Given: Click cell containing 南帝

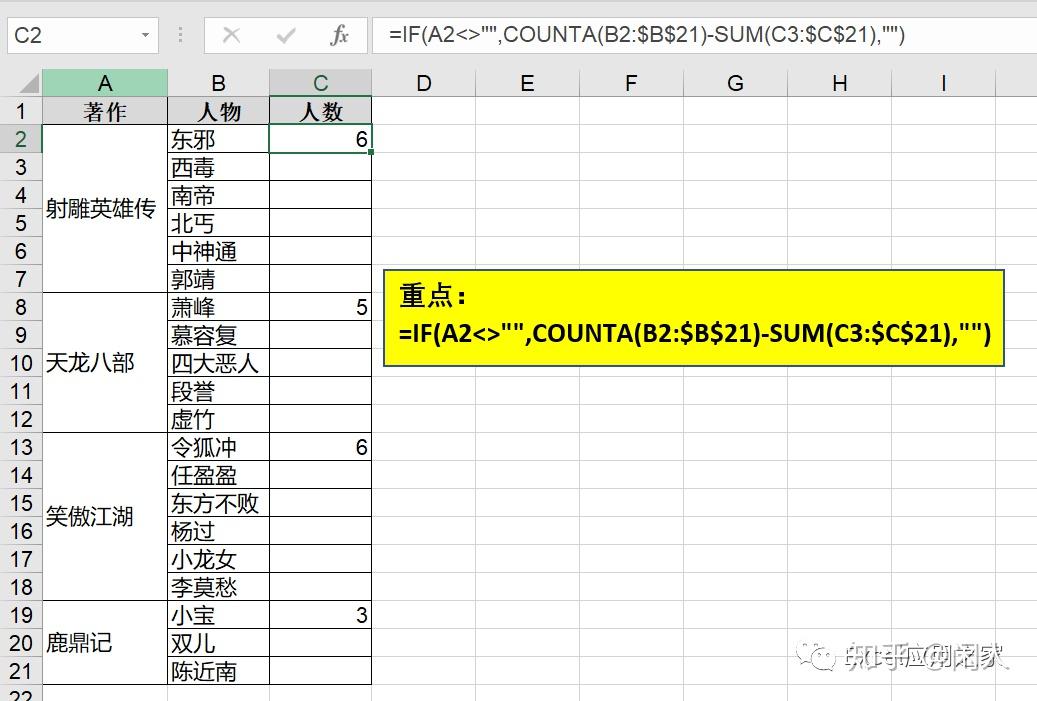Looking at the screenshot, I should pos(218,195).
